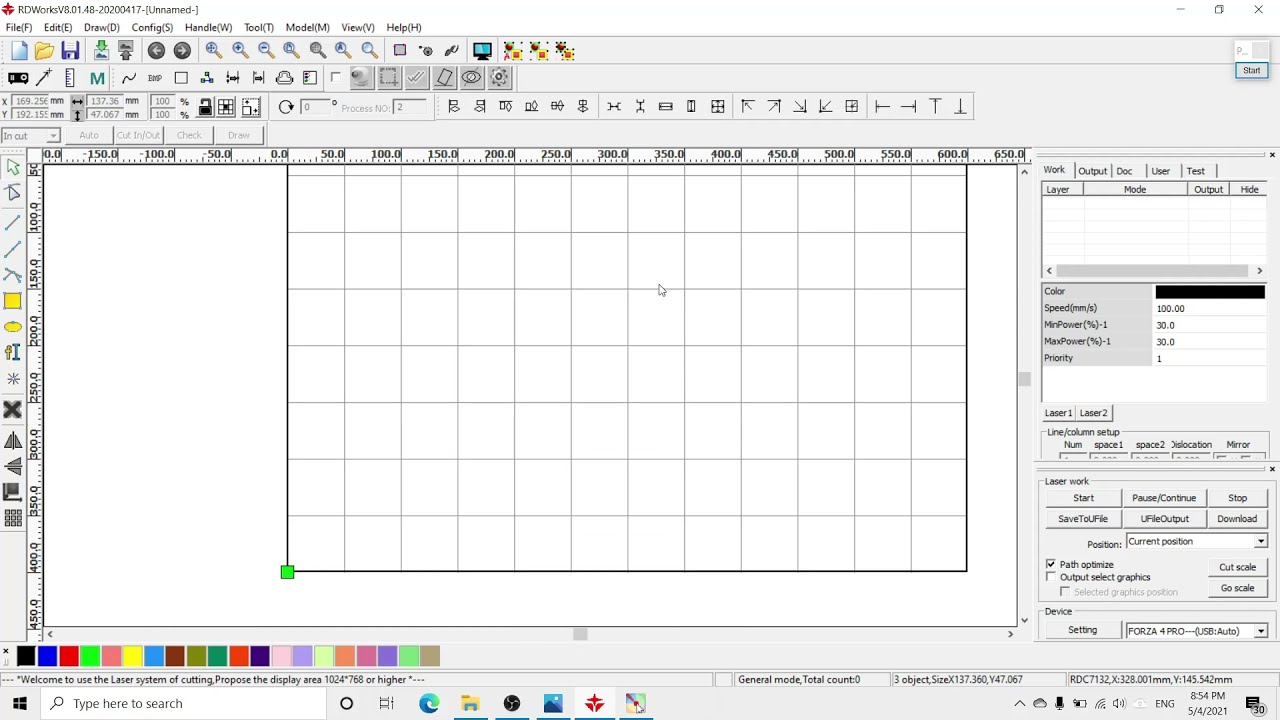Open the Handle(W) menu
Screen dimensions: 1280x720
[x=208, y=27]
